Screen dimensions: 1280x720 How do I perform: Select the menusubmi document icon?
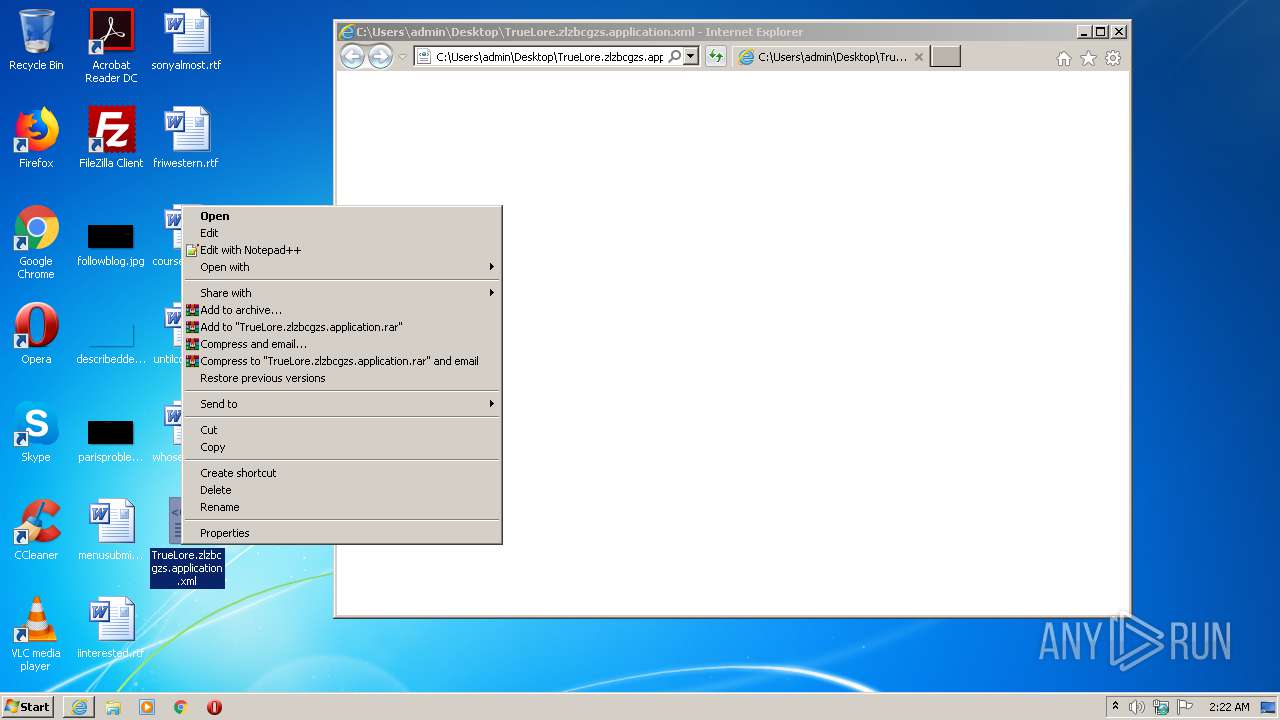pos(111,530)
